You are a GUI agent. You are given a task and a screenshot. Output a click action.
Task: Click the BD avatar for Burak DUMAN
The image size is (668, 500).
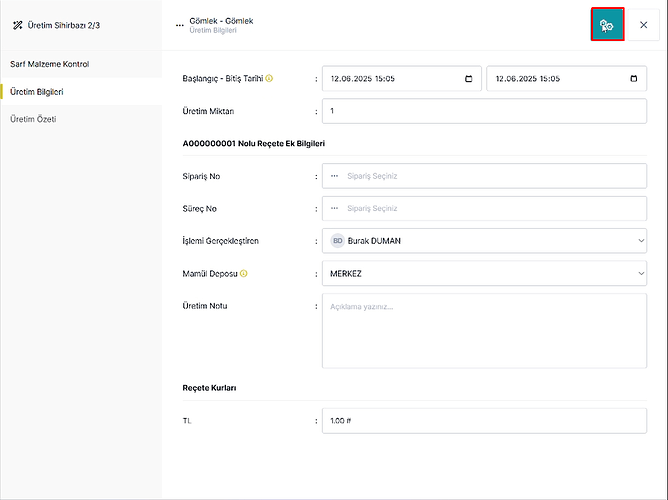pyautogui.click(x=337, y=241)
